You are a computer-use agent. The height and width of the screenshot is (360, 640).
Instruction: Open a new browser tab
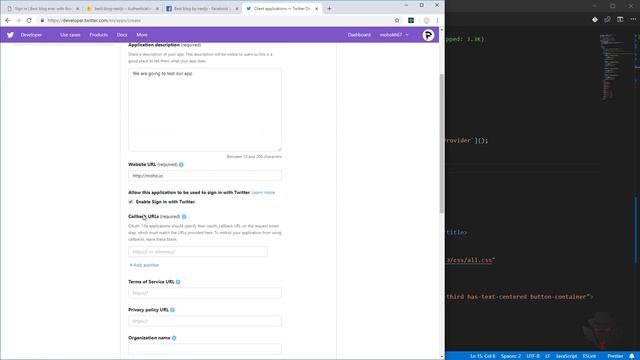329,8
